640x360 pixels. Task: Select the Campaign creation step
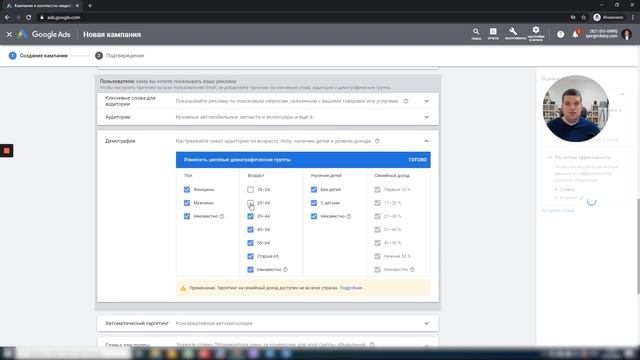[38, 56]
